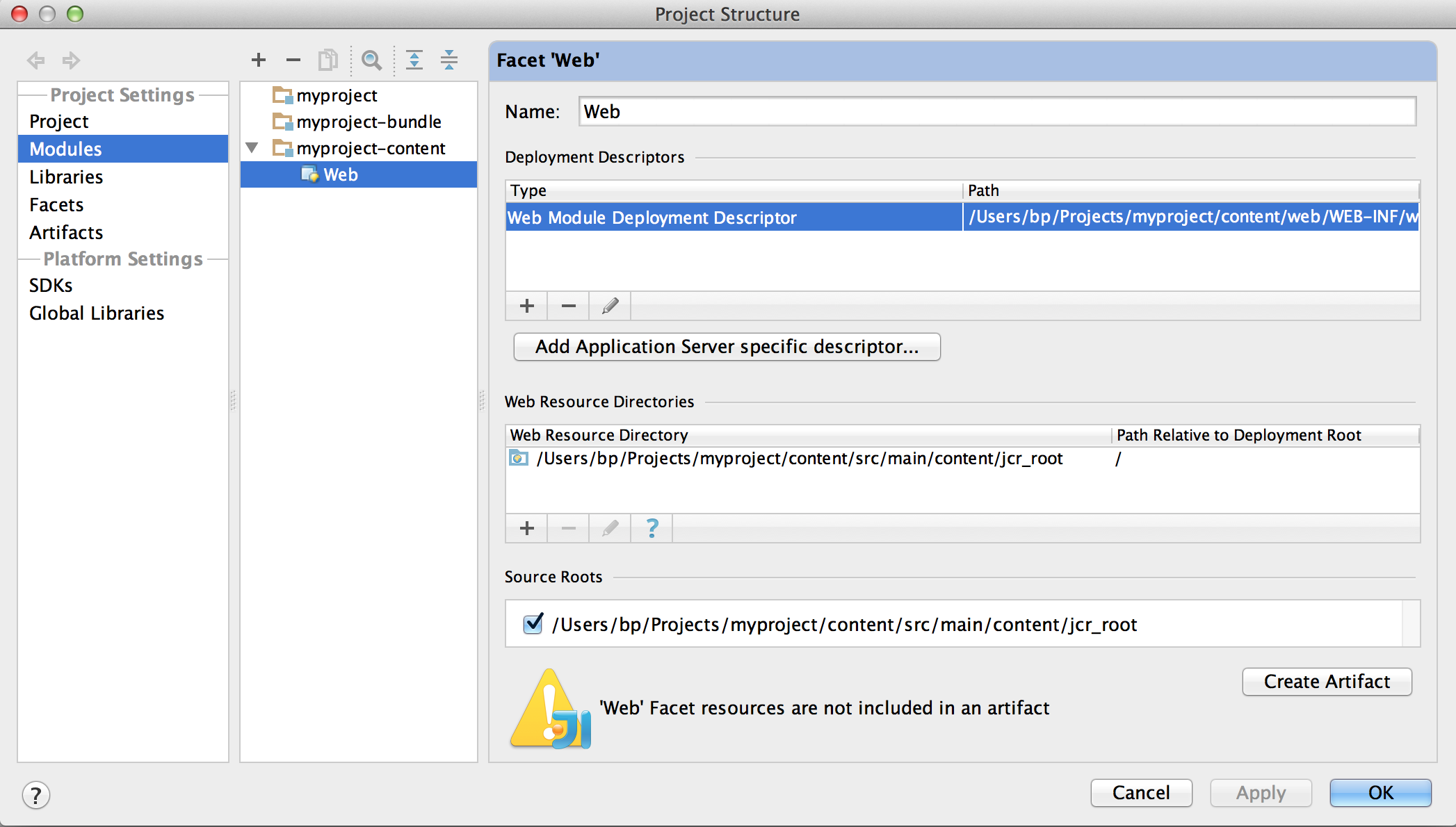Open web resource directories help question mark

652,528
